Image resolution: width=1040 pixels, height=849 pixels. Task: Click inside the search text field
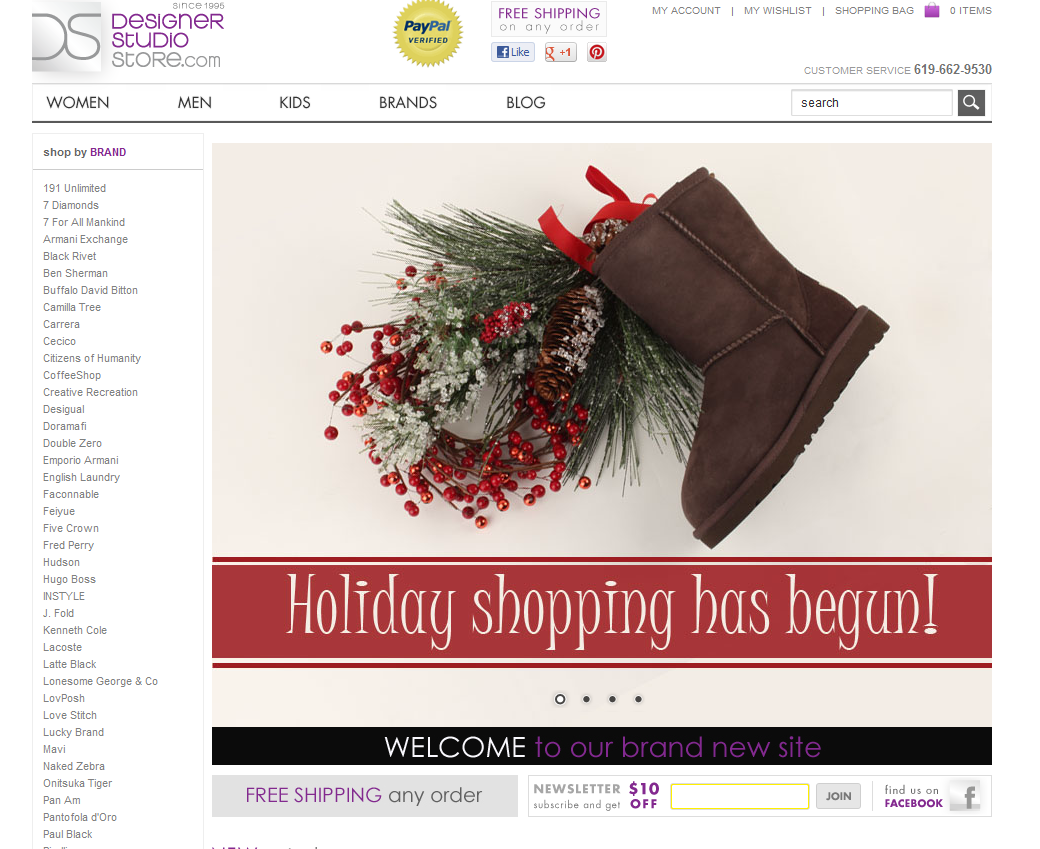click(x=872, y=103)
